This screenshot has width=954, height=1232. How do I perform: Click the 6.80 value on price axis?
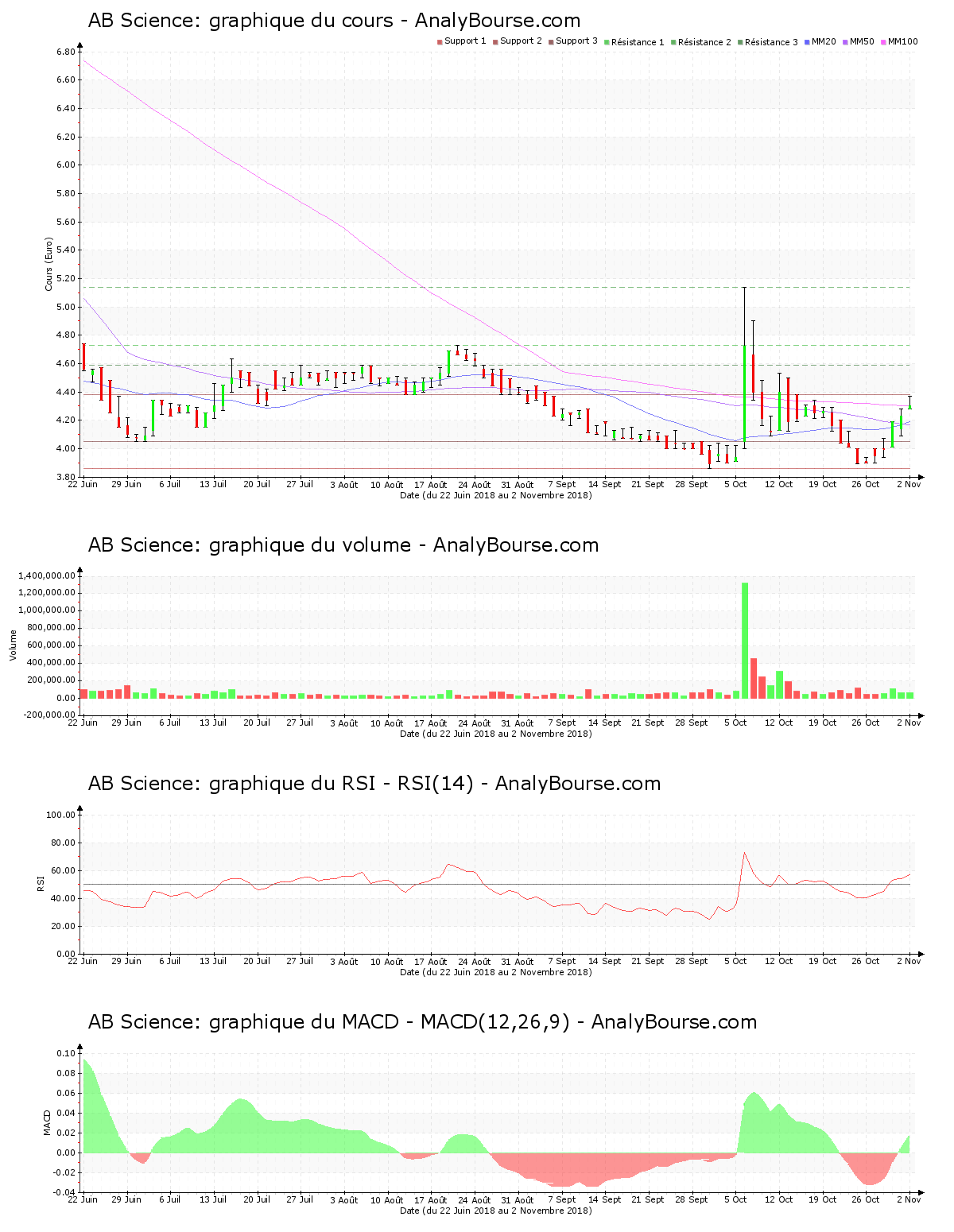(x=66, y=52)
